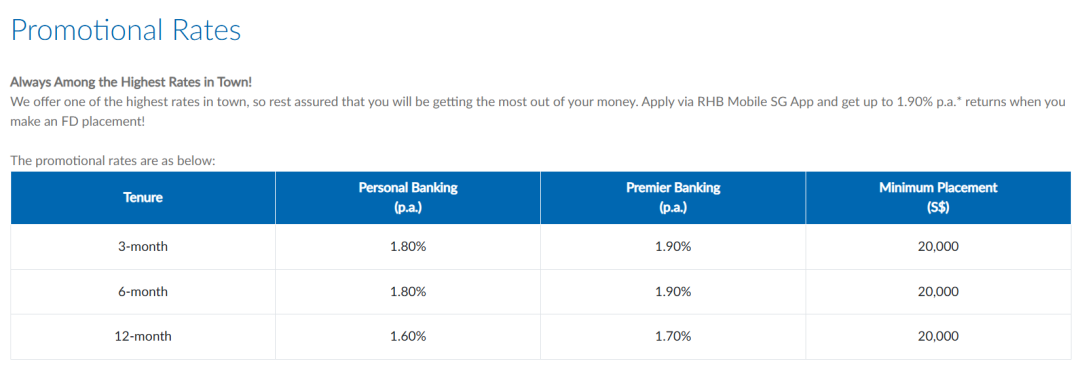Click the Minimum Placement (S$) column header
Viewport: 1080px width, 378px height.
point(938,198)
